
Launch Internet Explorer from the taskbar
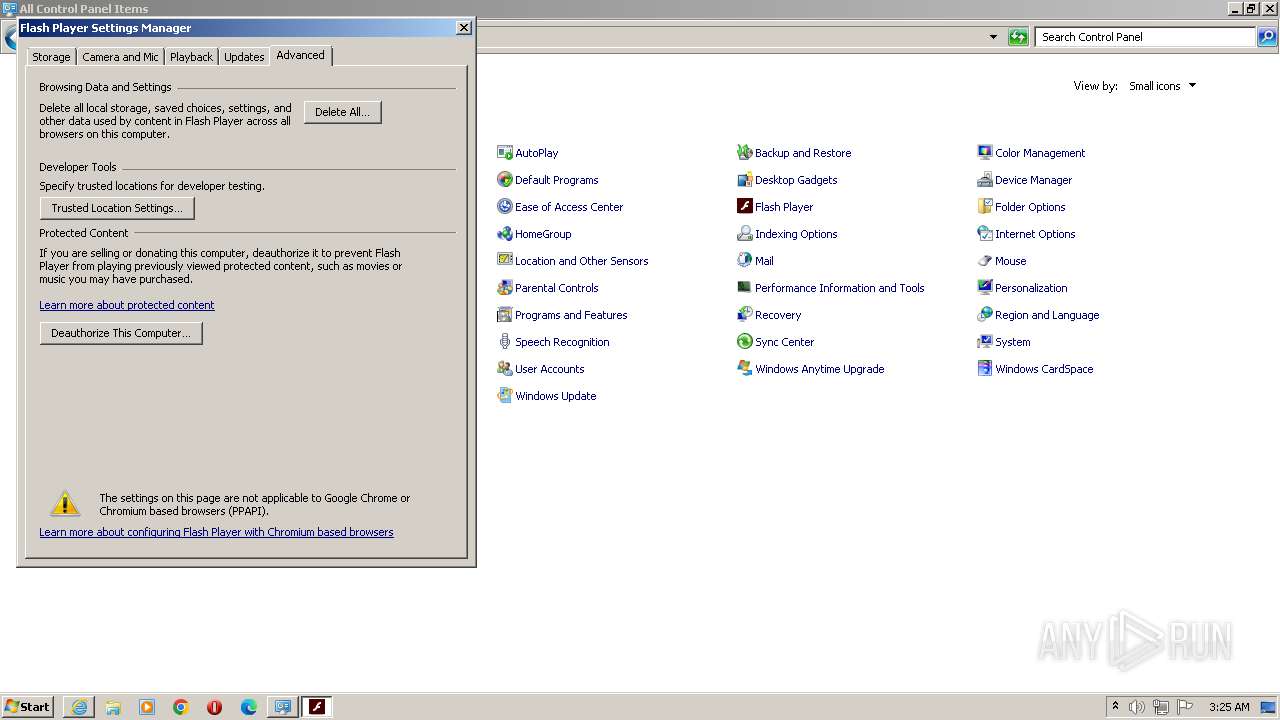pyautogui.click(x=79, y=707)
